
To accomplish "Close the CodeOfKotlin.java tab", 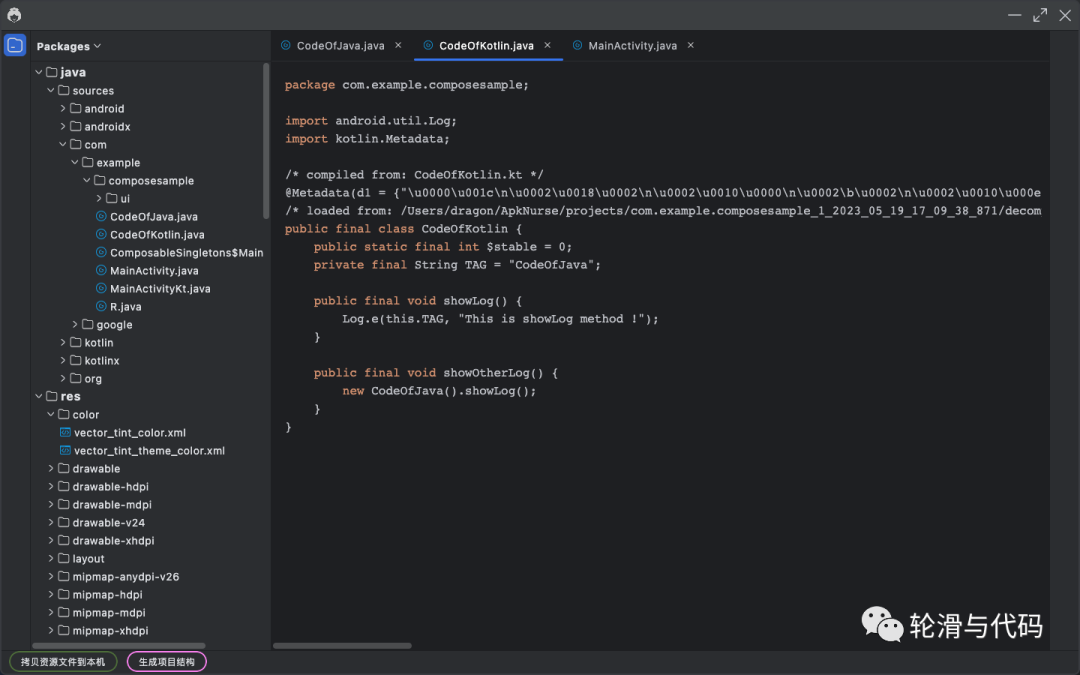I will [x=547, y=45].
